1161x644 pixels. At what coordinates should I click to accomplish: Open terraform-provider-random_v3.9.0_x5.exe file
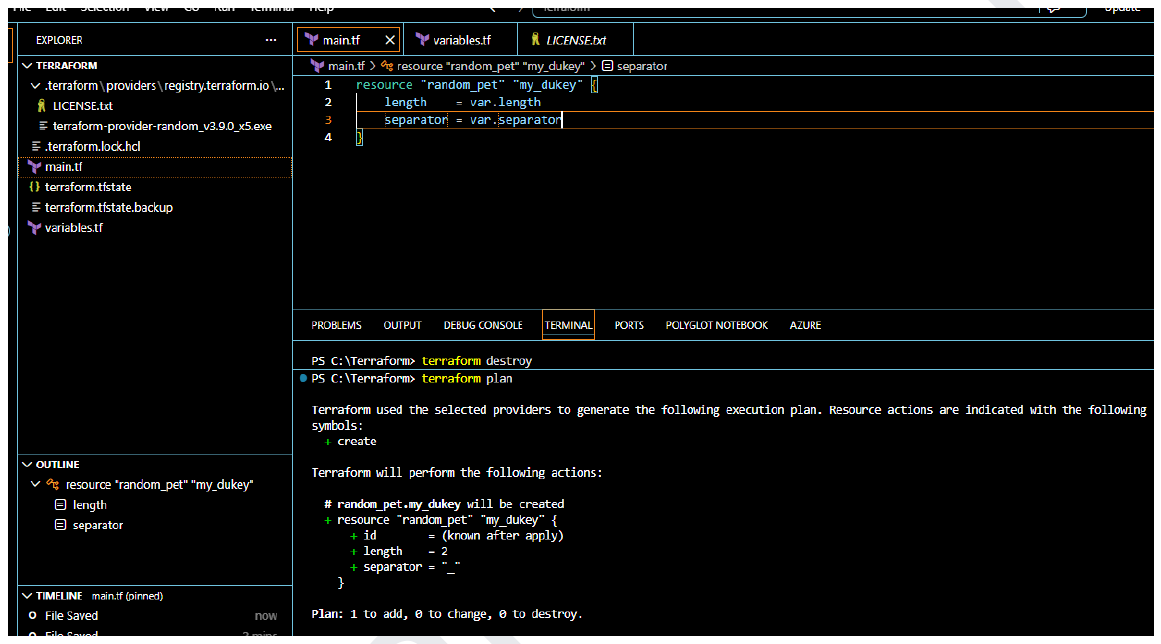click(162, 126)
